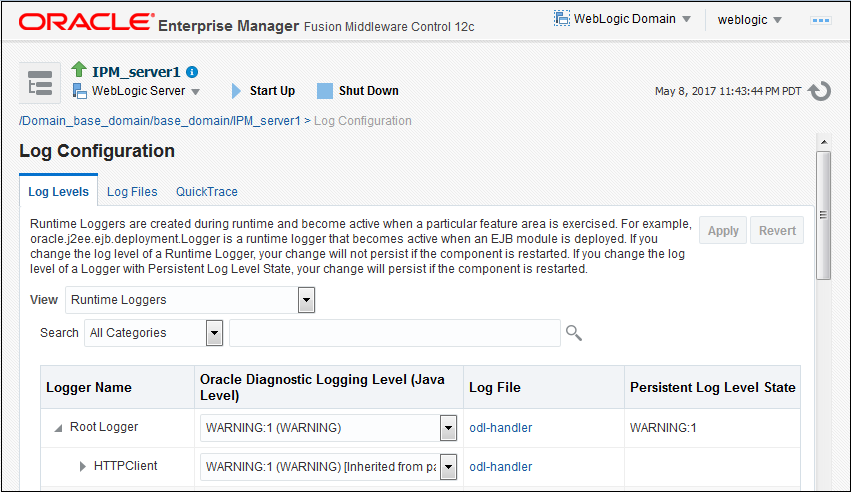
Task: Click Persistent Log Level State column header
Action: (712, 387)
